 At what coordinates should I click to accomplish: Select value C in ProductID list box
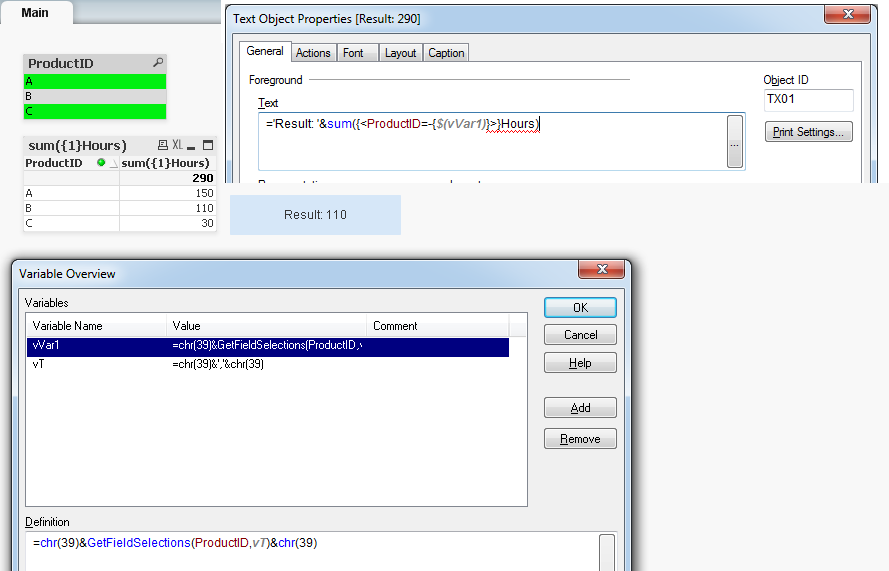coord(94,112)
